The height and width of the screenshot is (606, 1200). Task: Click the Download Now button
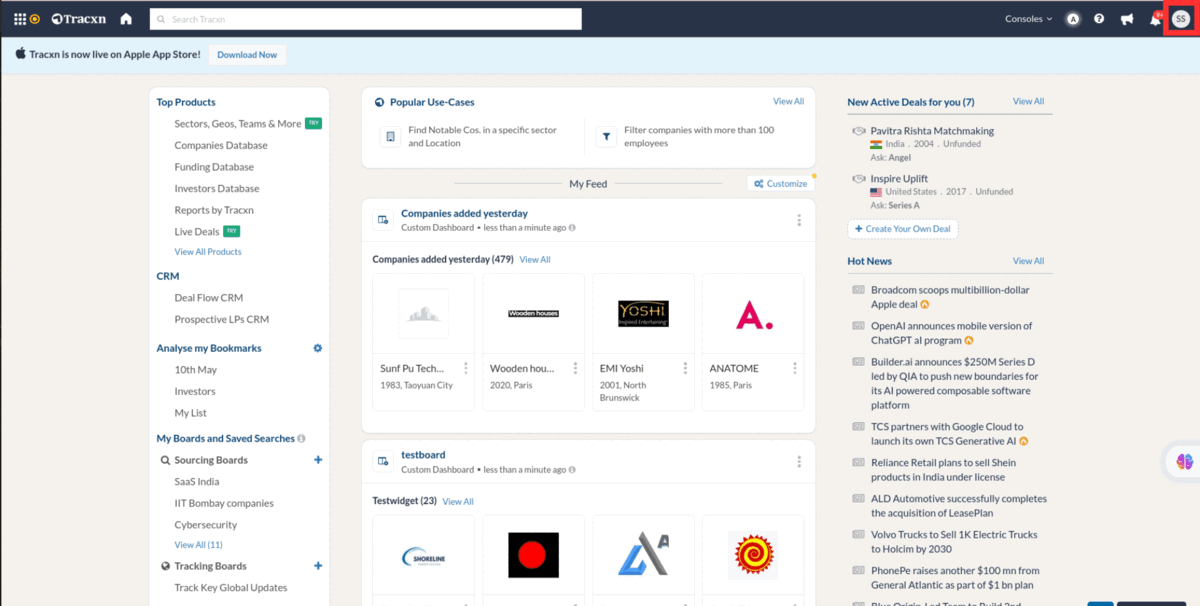[247, 55]
